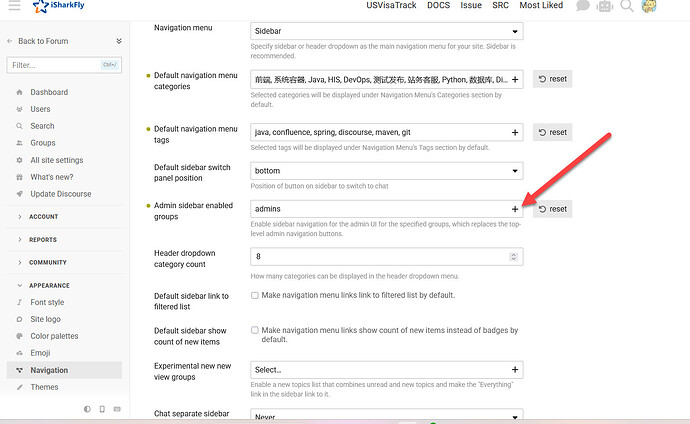This screenshot has height=424, width=690.
Task: Click the Color palettes icon
Action: click(19, 336)
